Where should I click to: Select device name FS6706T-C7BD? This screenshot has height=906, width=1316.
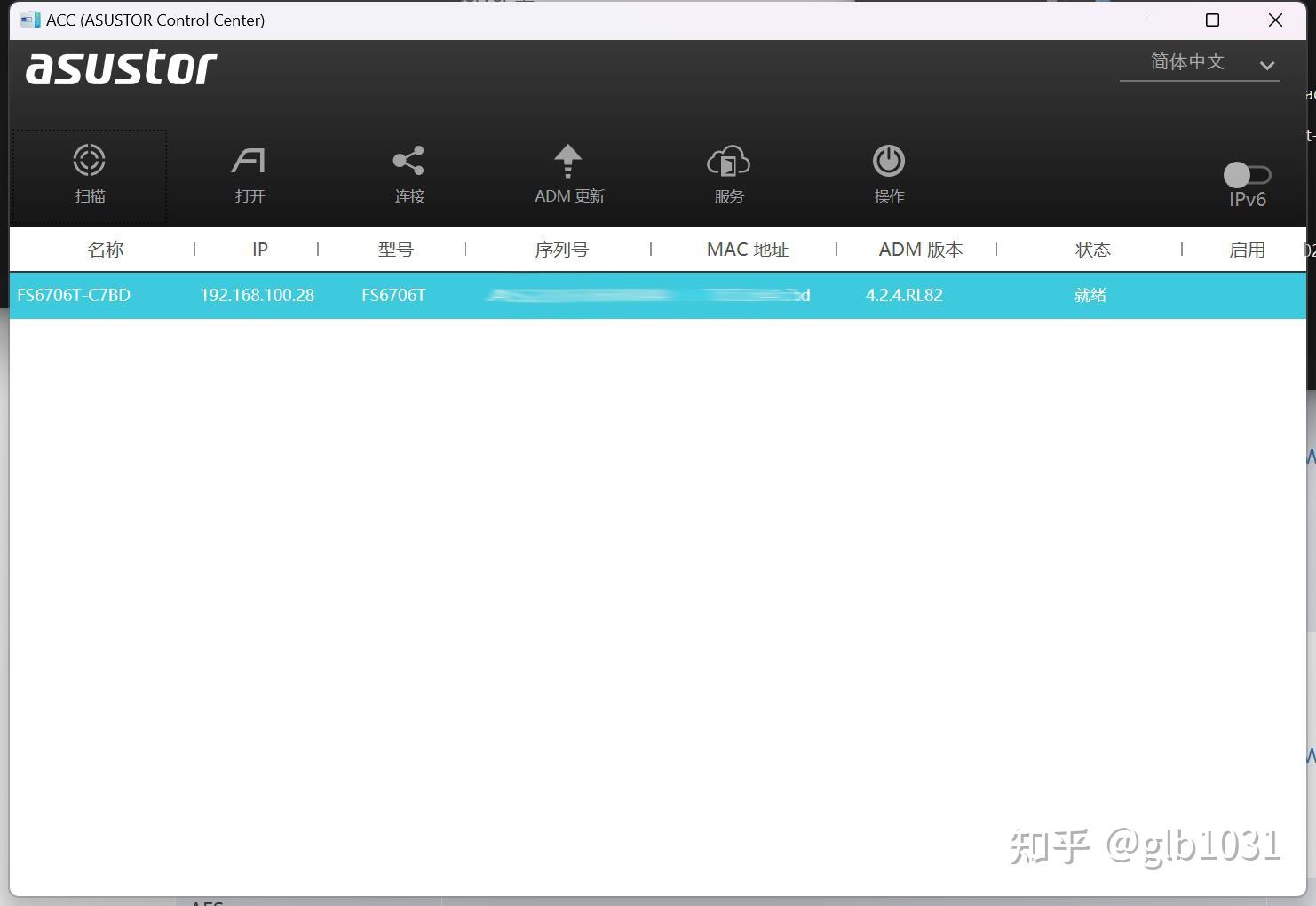(74, 295)
